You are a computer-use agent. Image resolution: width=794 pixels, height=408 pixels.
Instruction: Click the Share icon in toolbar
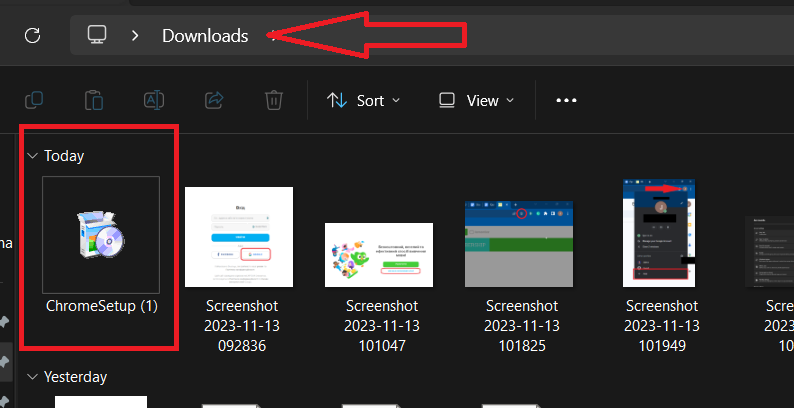pyautogui.click(x=214, y=100)
